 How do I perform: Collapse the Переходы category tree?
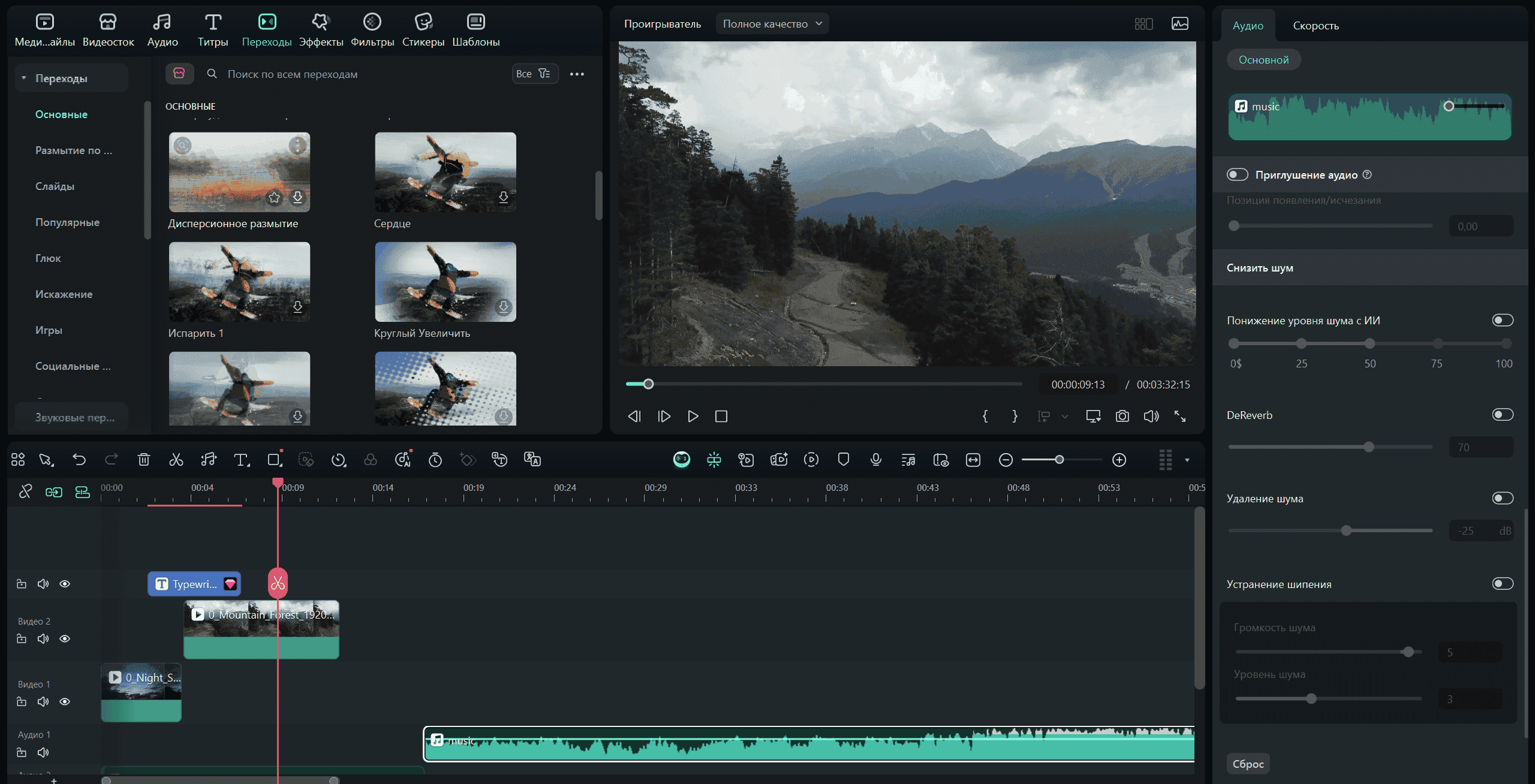pos(24,79)
